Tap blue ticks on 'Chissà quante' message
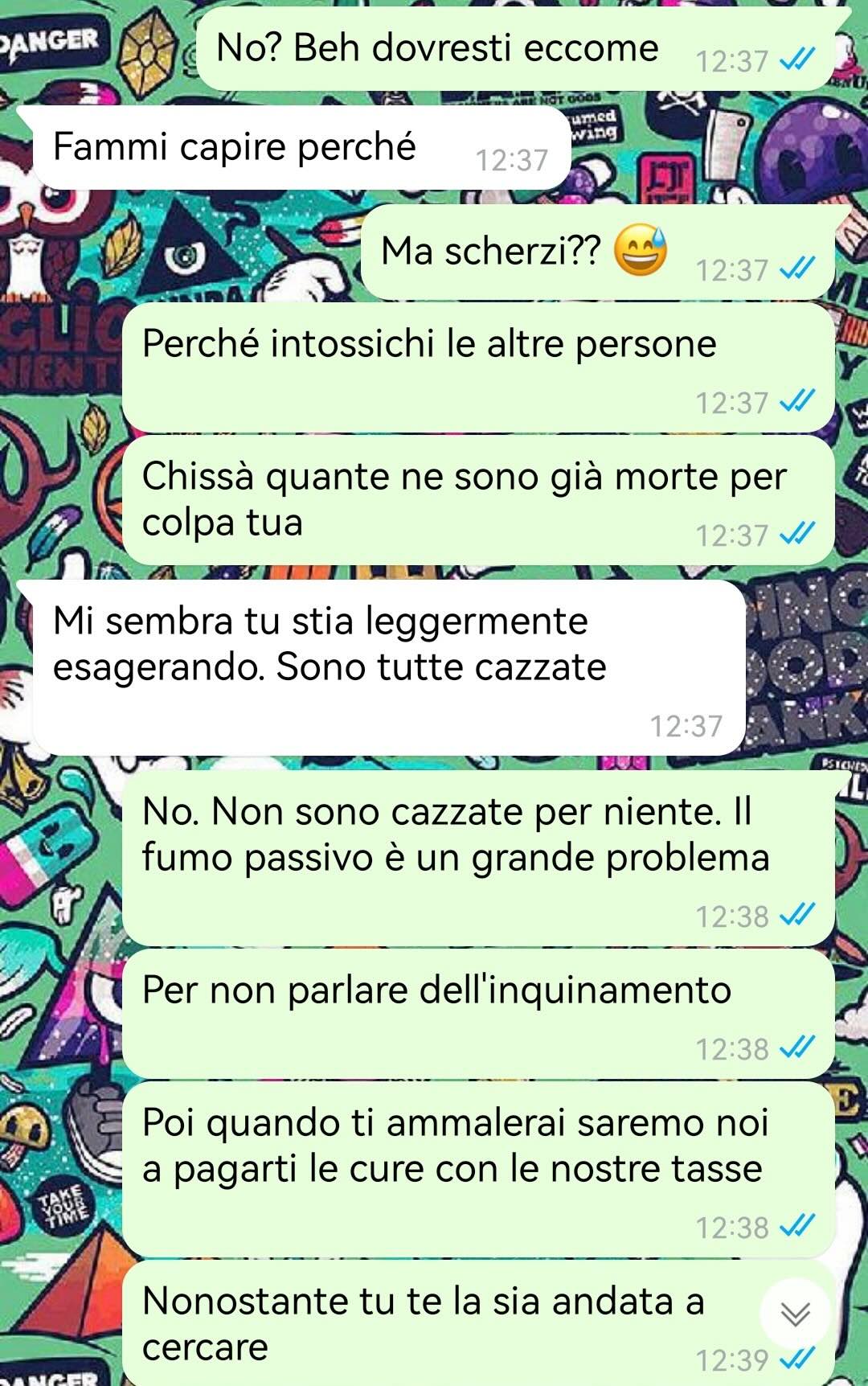This screenshot has width=868, height=1386. point(798,534)
